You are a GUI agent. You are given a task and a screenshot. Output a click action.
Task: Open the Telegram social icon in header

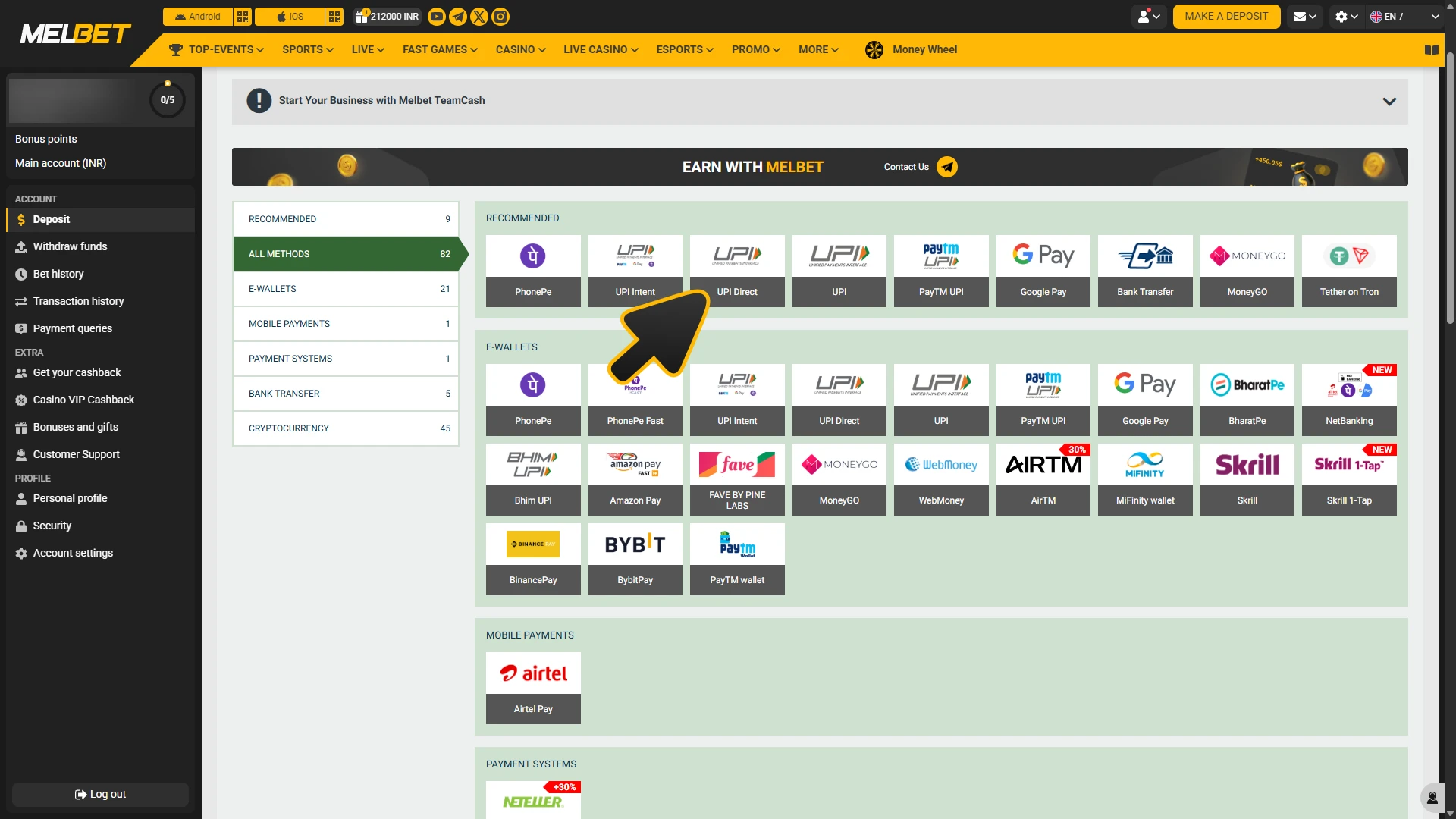458,17
